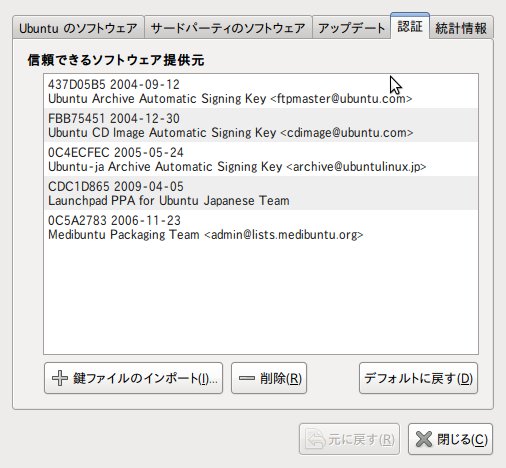This screenshot has width=506, height=468.
Task: Click the 閉じる(C) button
Action: tap(450, 439)
